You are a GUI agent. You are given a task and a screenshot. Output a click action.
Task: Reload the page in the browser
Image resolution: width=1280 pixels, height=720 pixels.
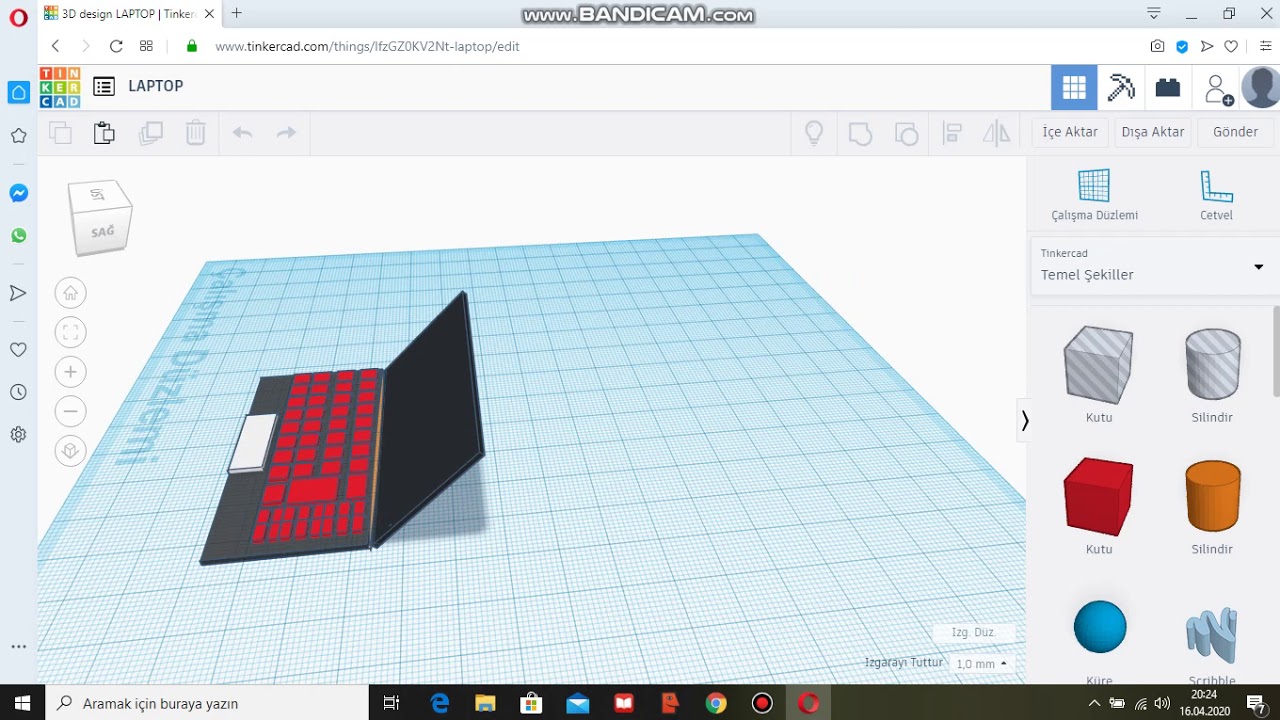click(116, 46)
